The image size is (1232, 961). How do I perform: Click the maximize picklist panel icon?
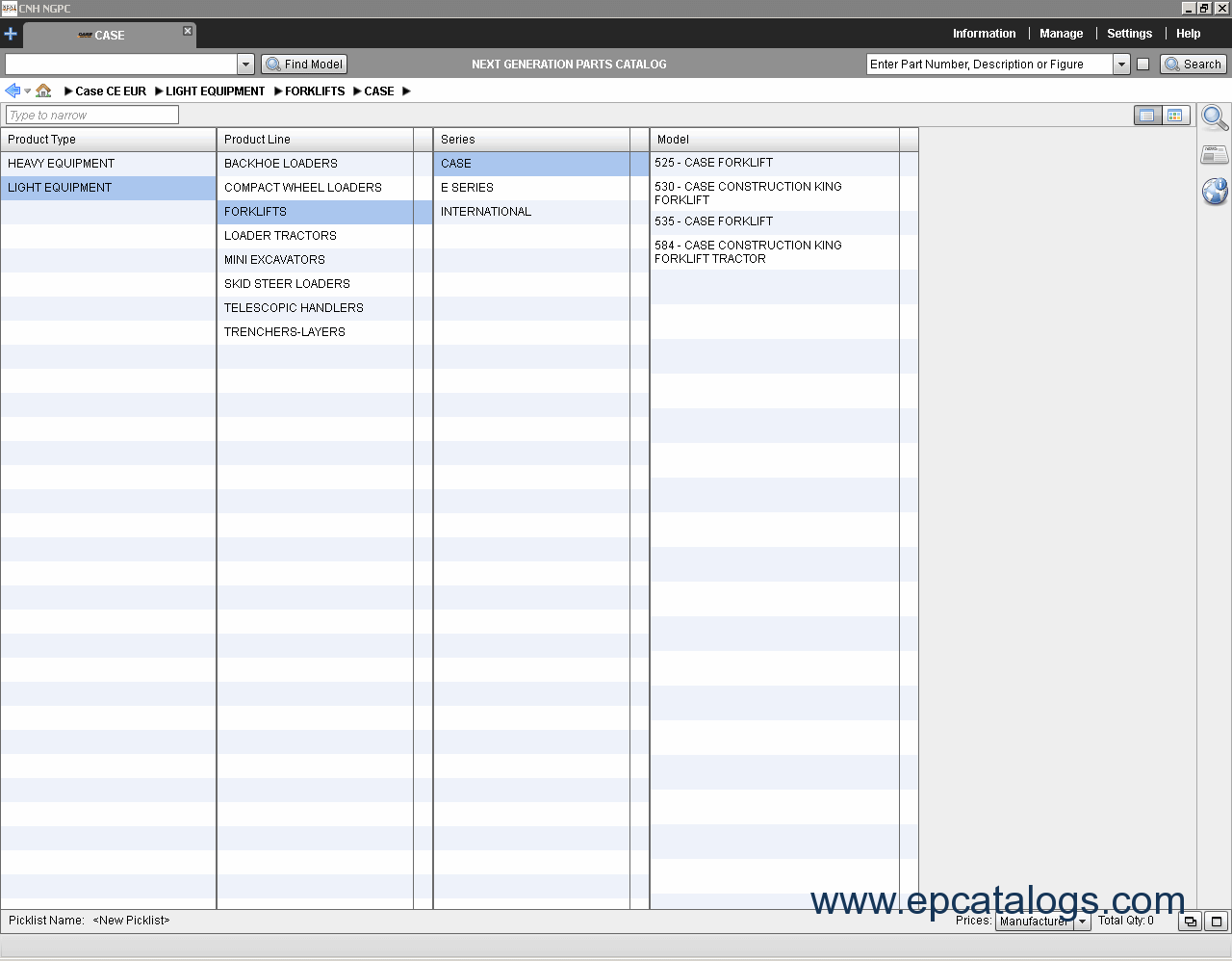tap(1217, 922)
